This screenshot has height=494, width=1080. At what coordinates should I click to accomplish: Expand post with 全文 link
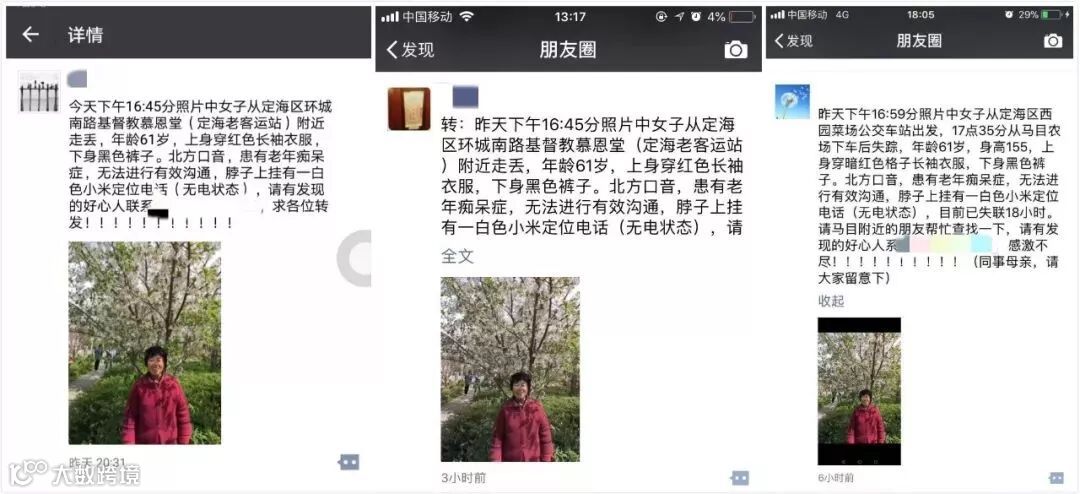tap(457, 256)
